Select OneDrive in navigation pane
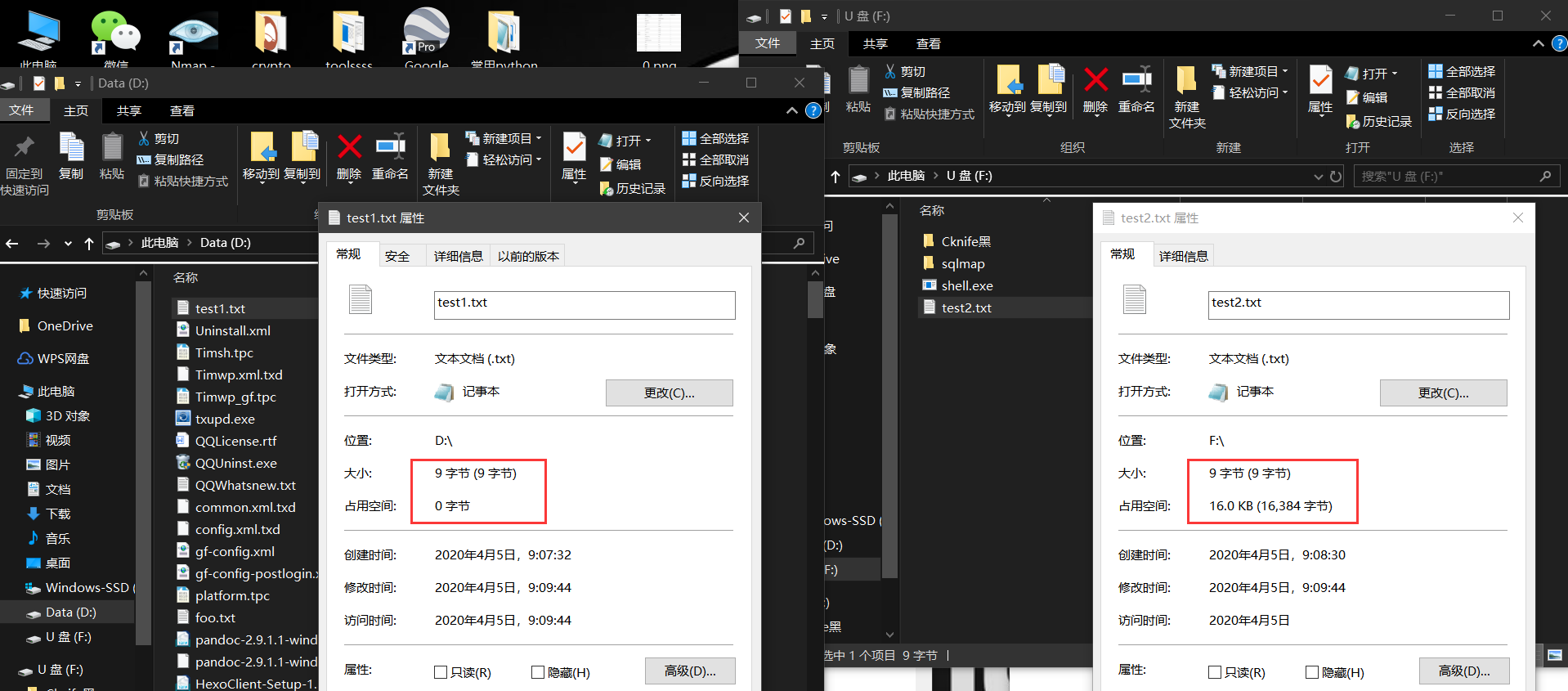This screenshot has width=1568, height=691. [56, 325]
